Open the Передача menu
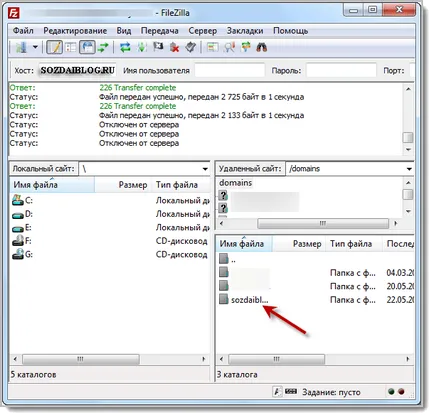 pos(159,31)
